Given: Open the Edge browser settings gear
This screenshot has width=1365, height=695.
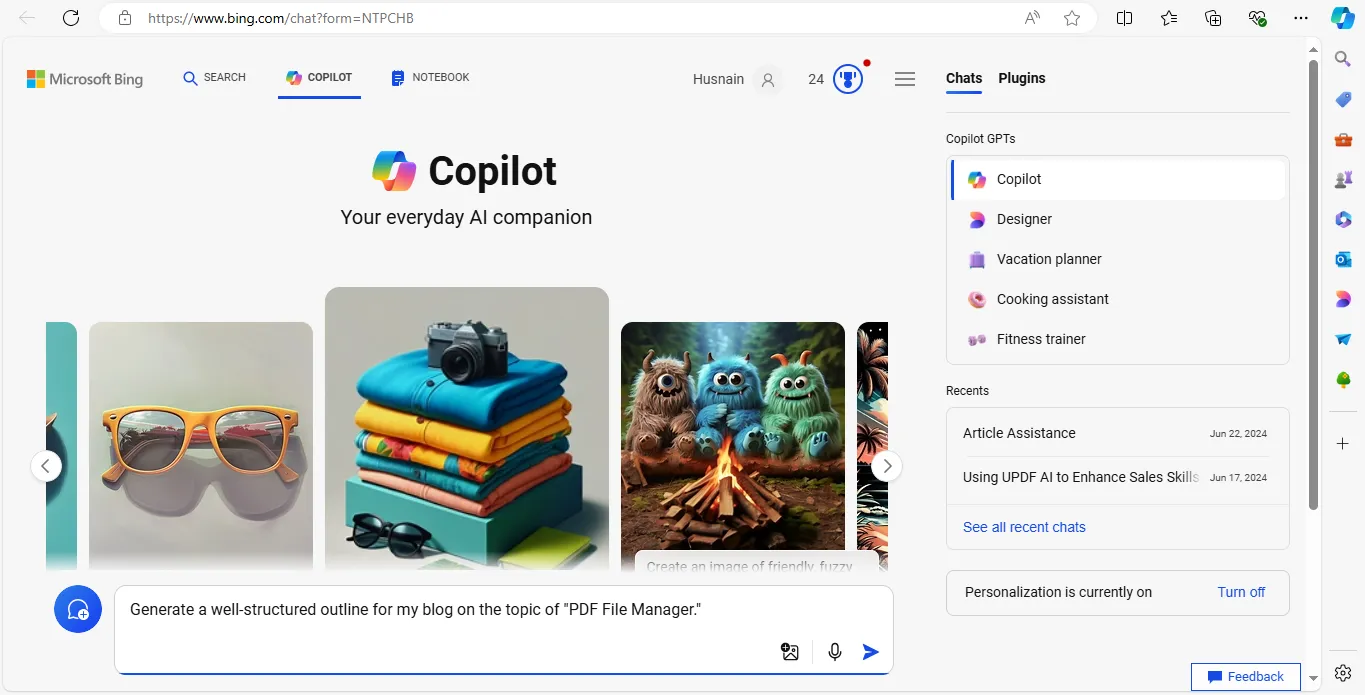Looking at the screenshot, I should [1342, 672].
